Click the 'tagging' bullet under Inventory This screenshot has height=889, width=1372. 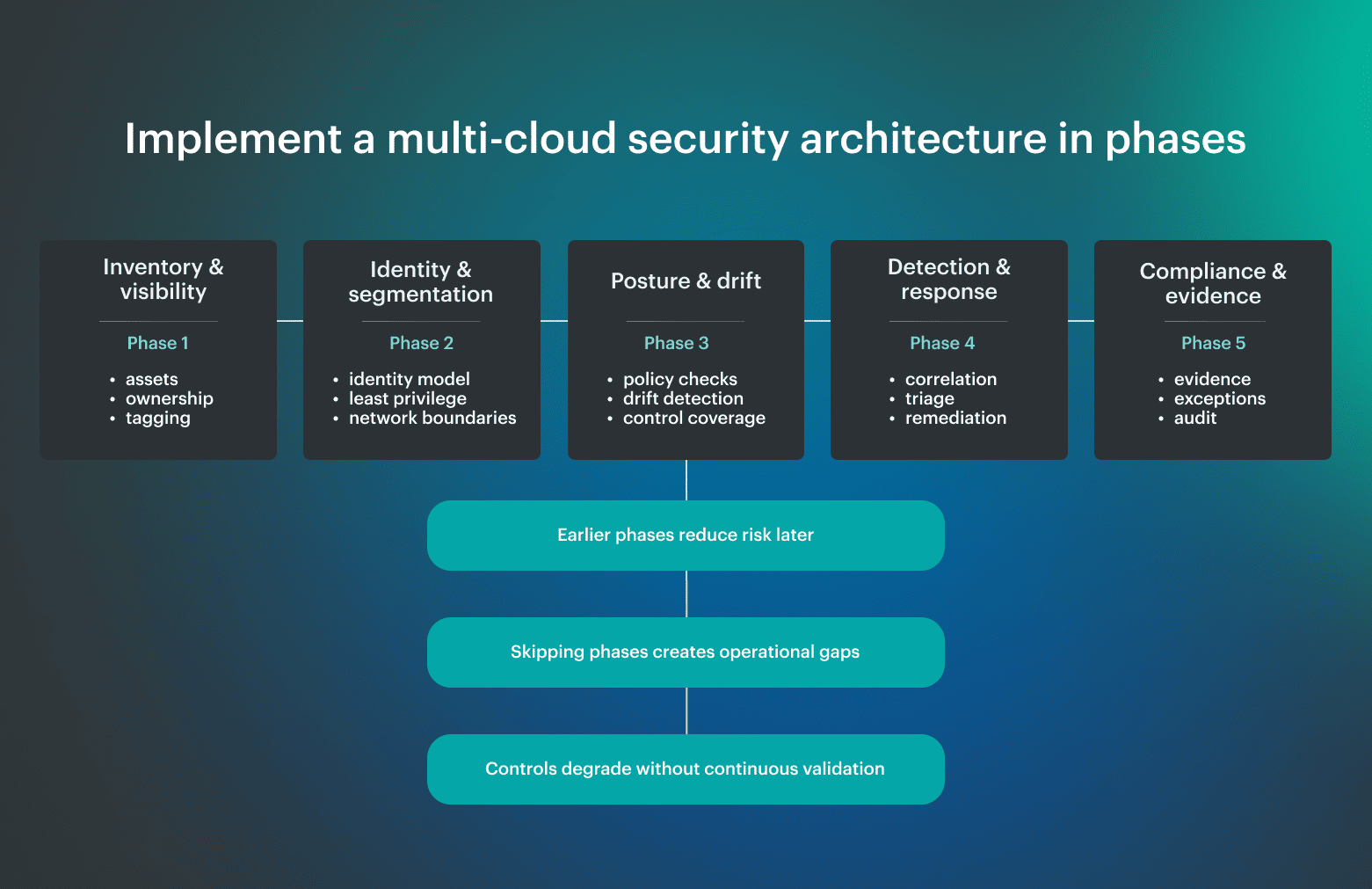[x=157, y=418]
